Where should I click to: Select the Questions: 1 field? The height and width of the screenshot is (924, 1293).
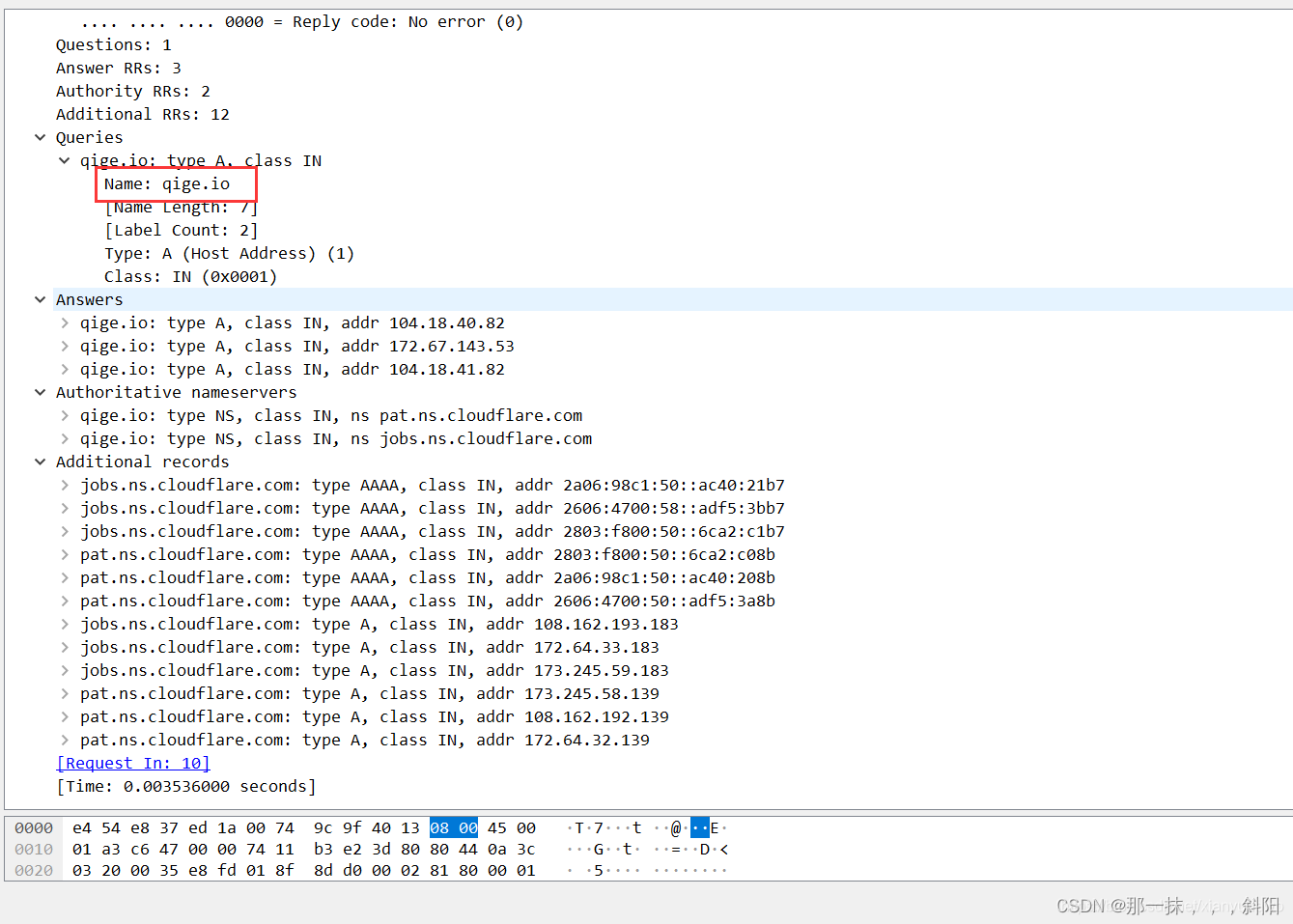point(114,44)
